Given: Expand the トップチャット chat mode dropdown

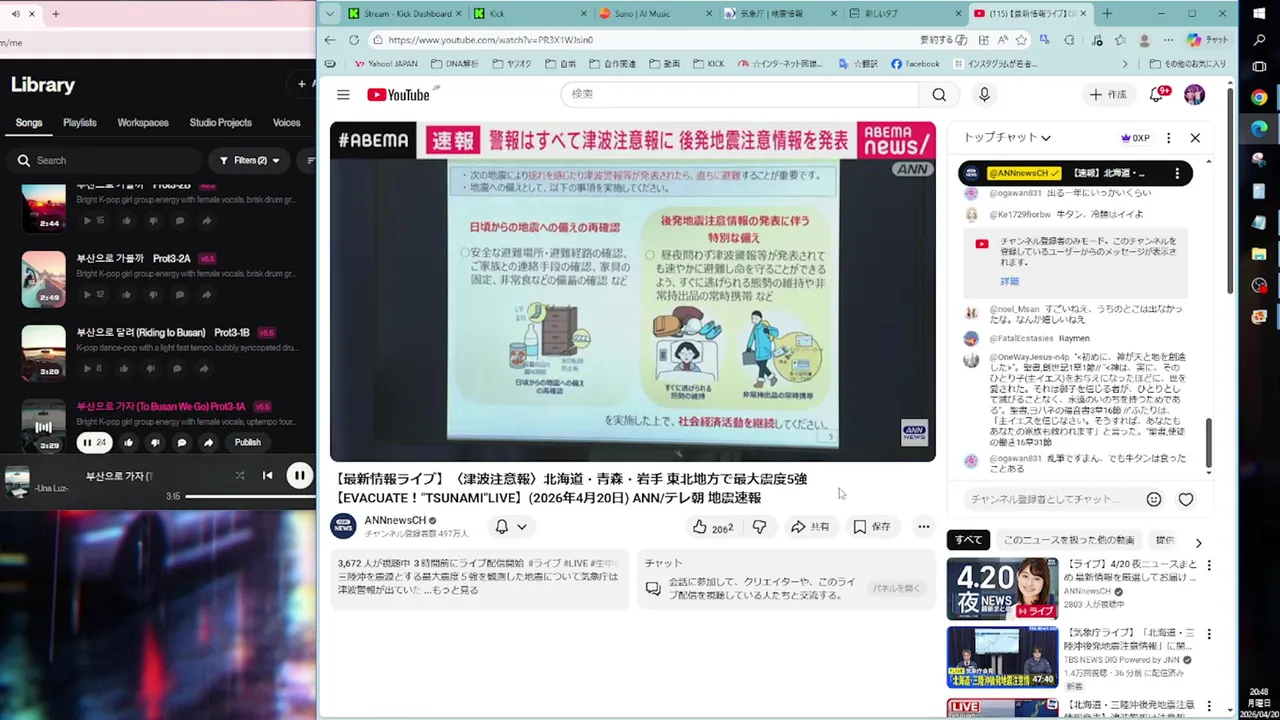Looking at the screenshot, I should tap(1007, 138).
